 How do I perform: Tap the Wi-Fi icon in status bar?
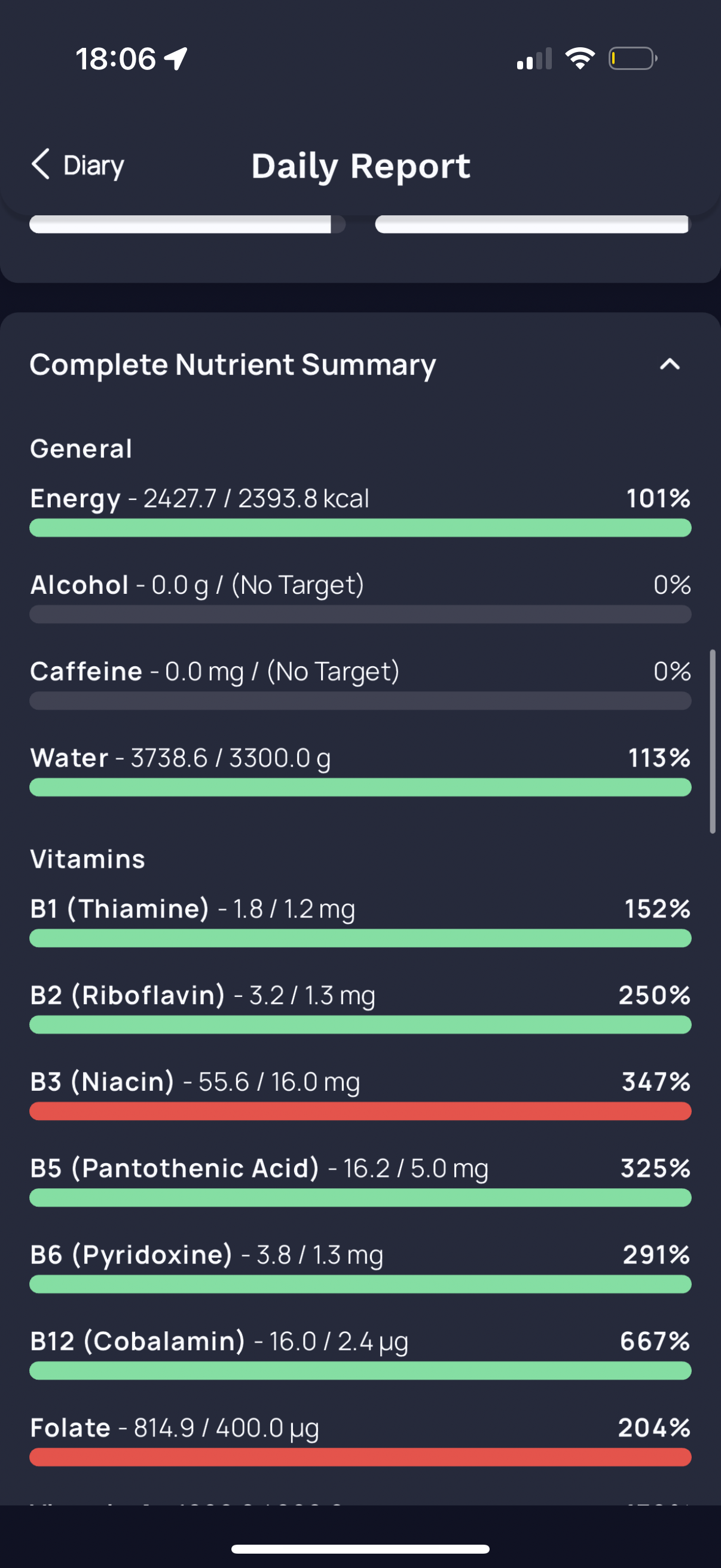tap(580, 59)
